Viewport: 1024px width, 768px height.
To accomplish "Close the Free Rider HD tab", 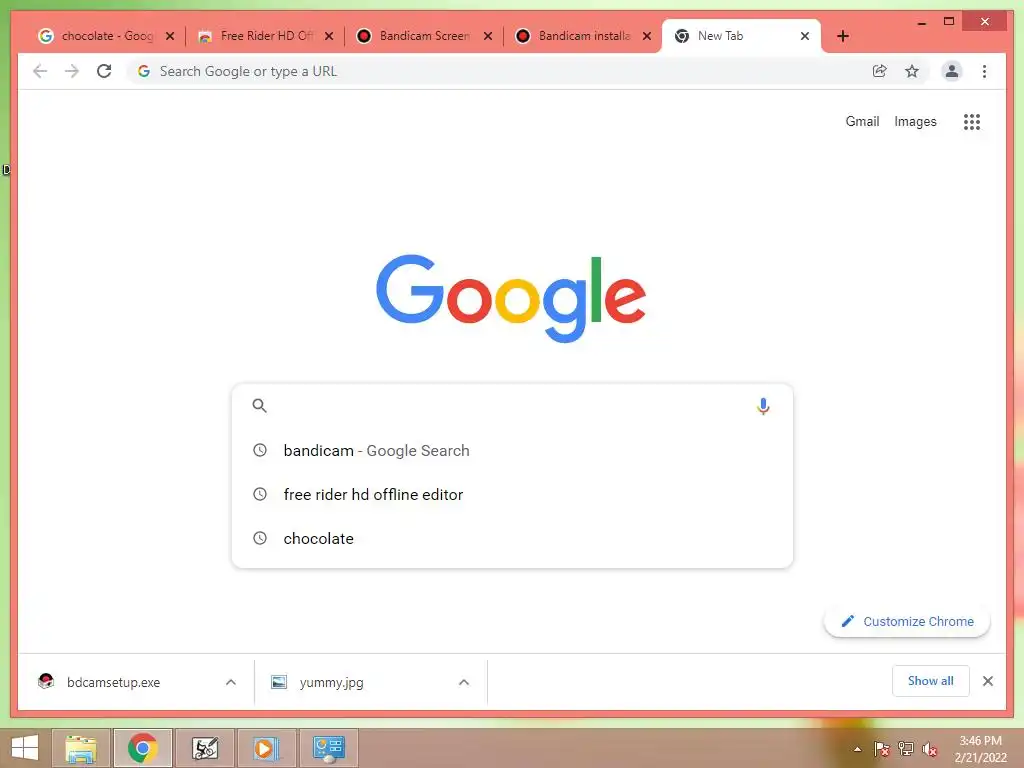I will [x=329, y=36].
